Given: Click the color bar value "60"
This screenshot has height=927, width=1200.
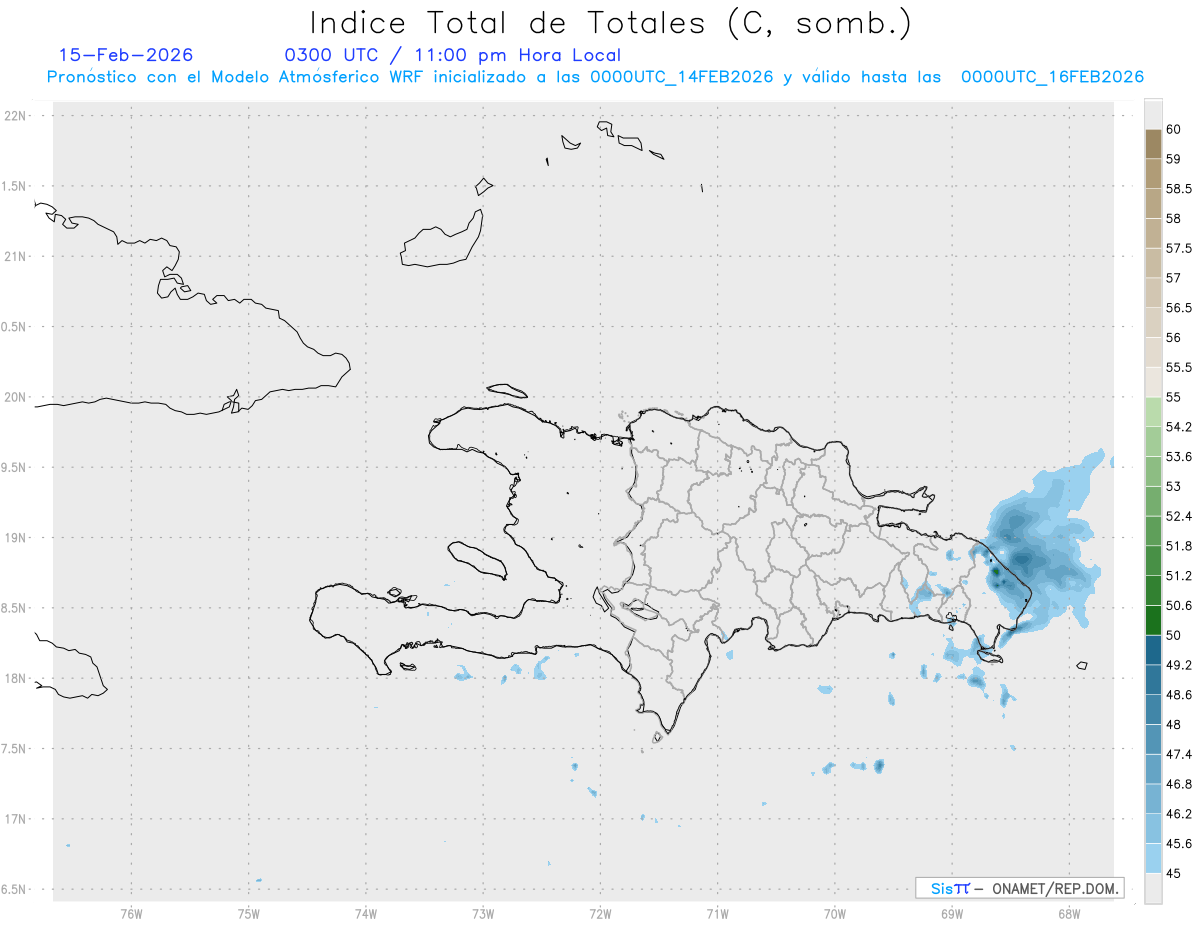Looking at the screenshot, I should click(x=1174, y=129).
